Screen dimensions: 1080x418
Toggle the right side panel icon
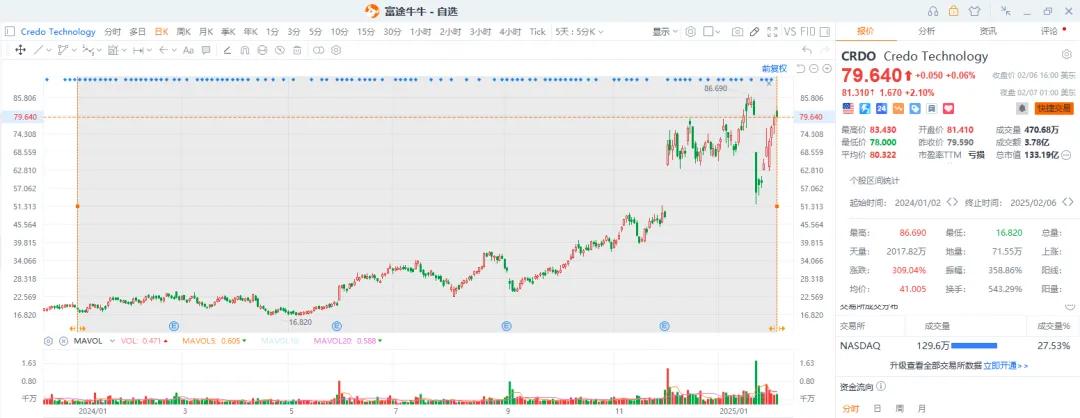(x=824, y=32)
